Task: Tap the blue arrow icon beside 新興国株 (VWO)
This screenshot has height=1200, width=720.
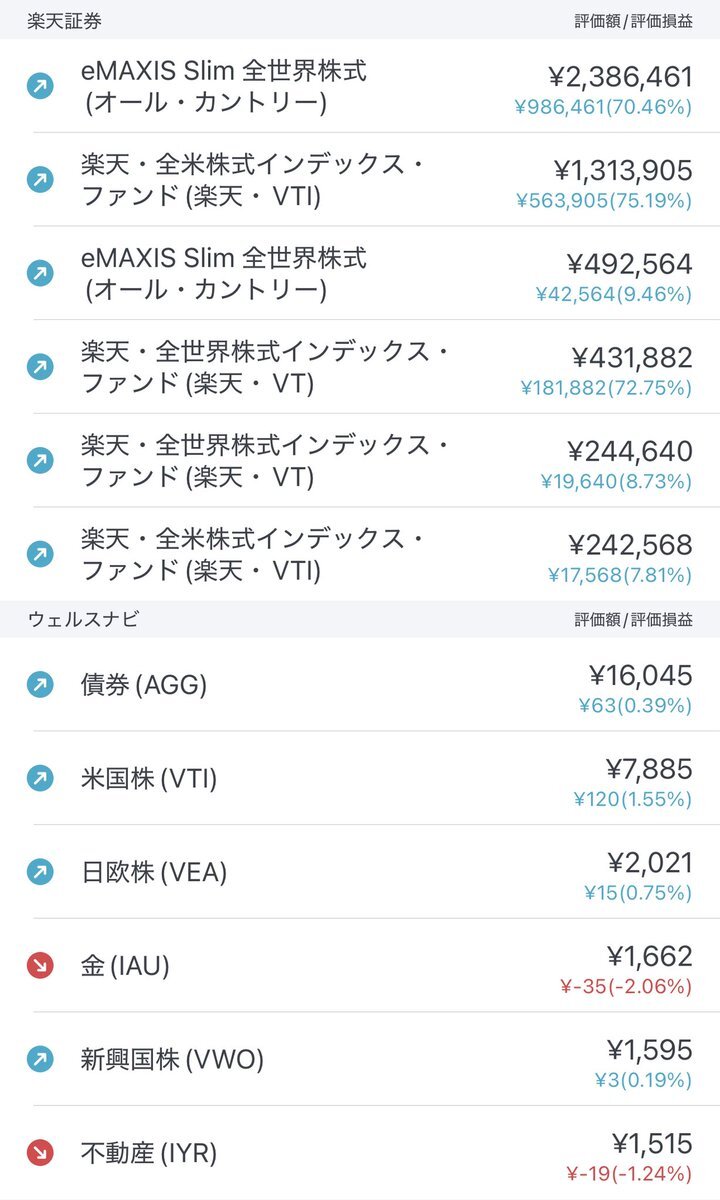Action: [40, 1059]
